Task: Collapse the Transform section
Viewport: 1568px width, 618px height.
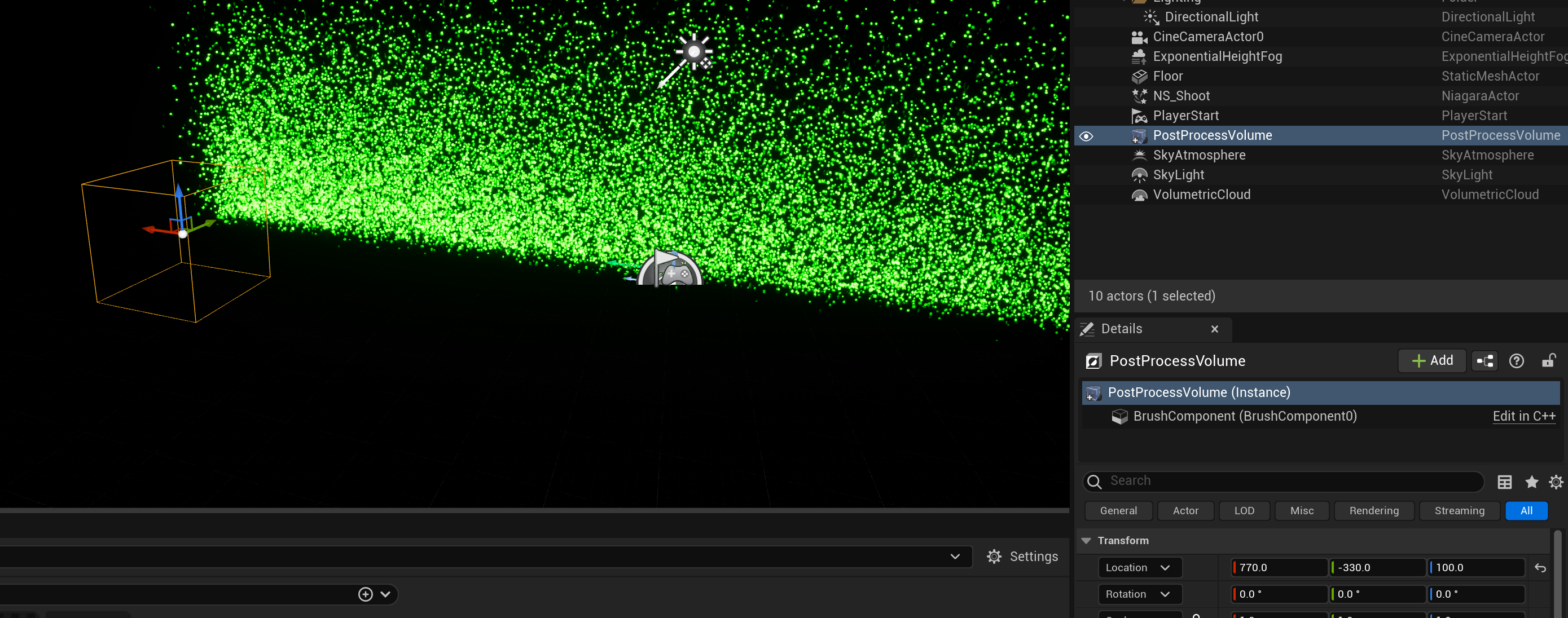Action: click(x=1087, y=540)
